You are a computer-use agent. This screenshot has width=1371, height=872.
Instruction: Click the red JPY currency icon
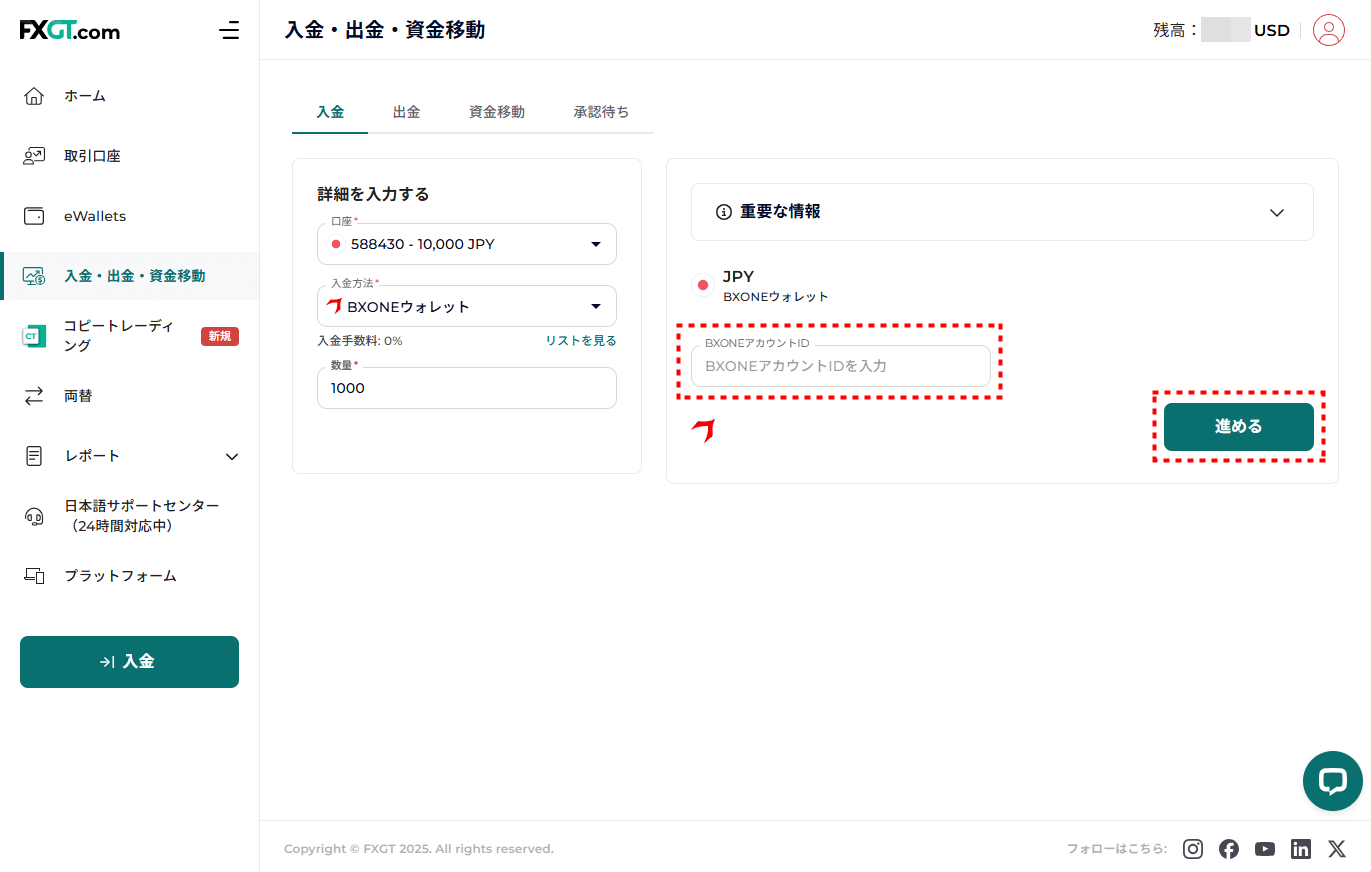[x=703, y=285]
